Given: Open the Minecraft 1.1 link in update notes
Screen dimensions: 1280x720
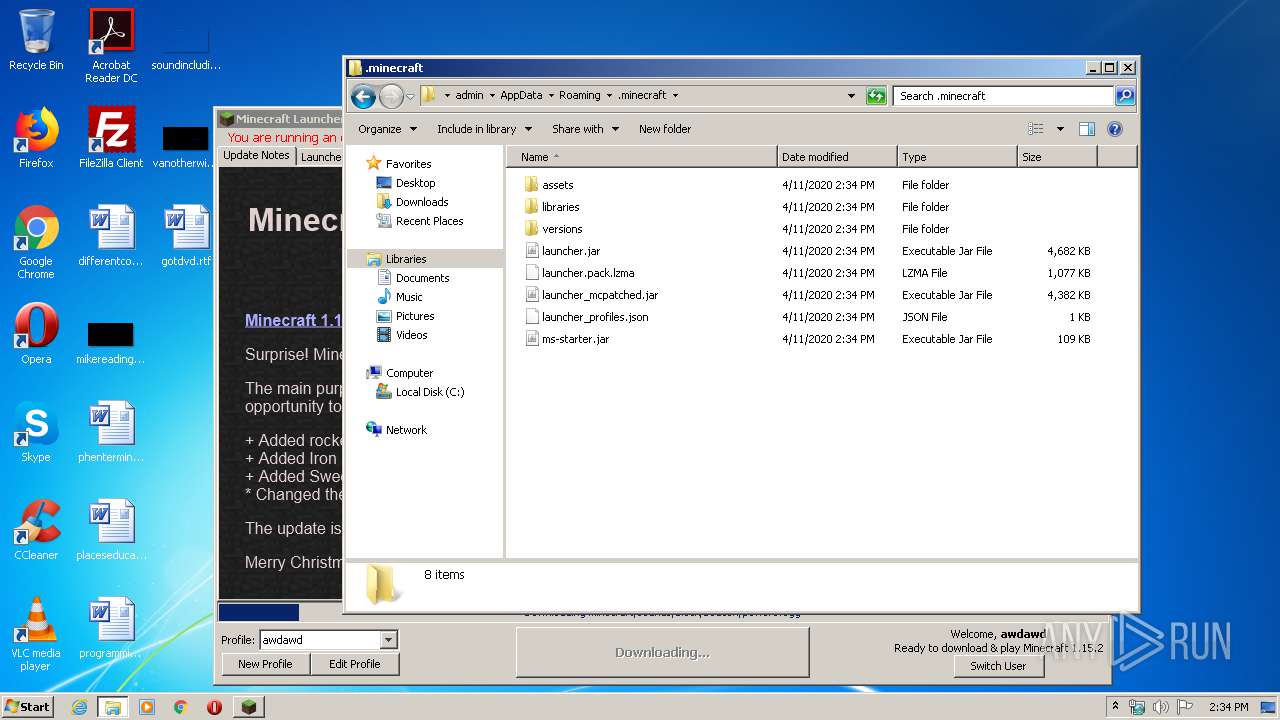Looking at the screenshot, I should click(x=293, y=321).
